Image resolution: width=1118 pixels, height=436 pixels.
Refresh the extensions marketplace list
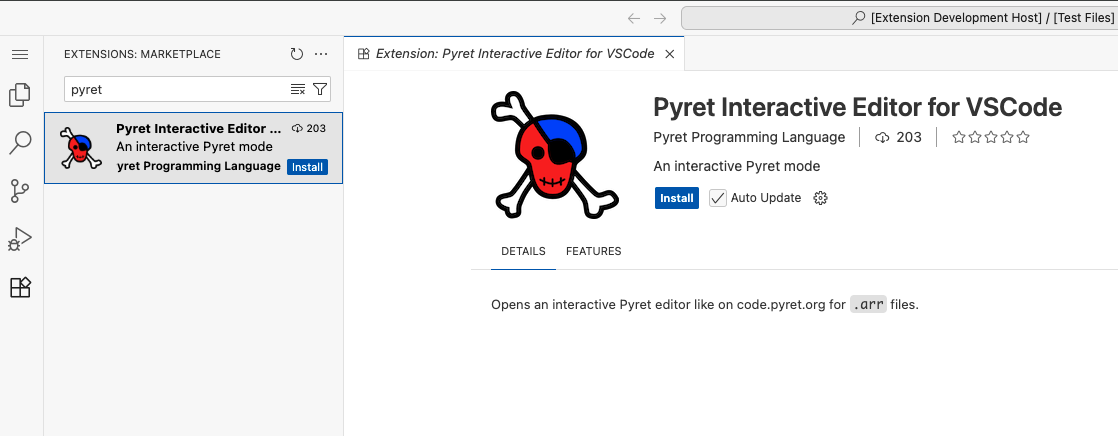click(x=297, y=54)
